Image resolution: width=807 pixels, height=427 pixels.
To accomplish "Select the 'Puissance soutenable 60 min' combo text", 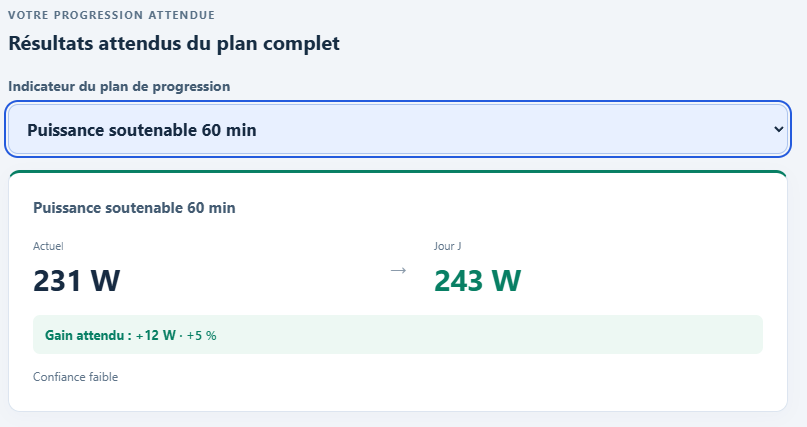I will [142, 130].
